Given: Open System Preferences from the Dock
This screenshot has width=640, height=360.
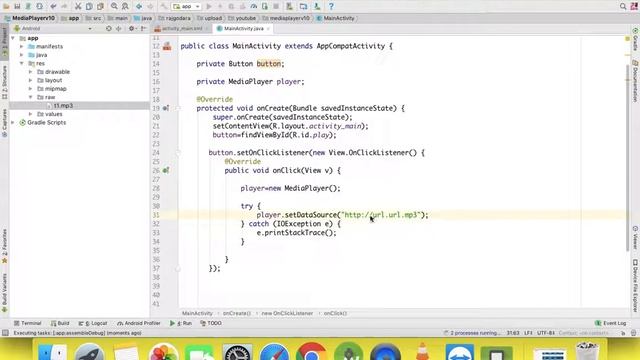Looking at the screenshot, I should click(x=238, y=353).
